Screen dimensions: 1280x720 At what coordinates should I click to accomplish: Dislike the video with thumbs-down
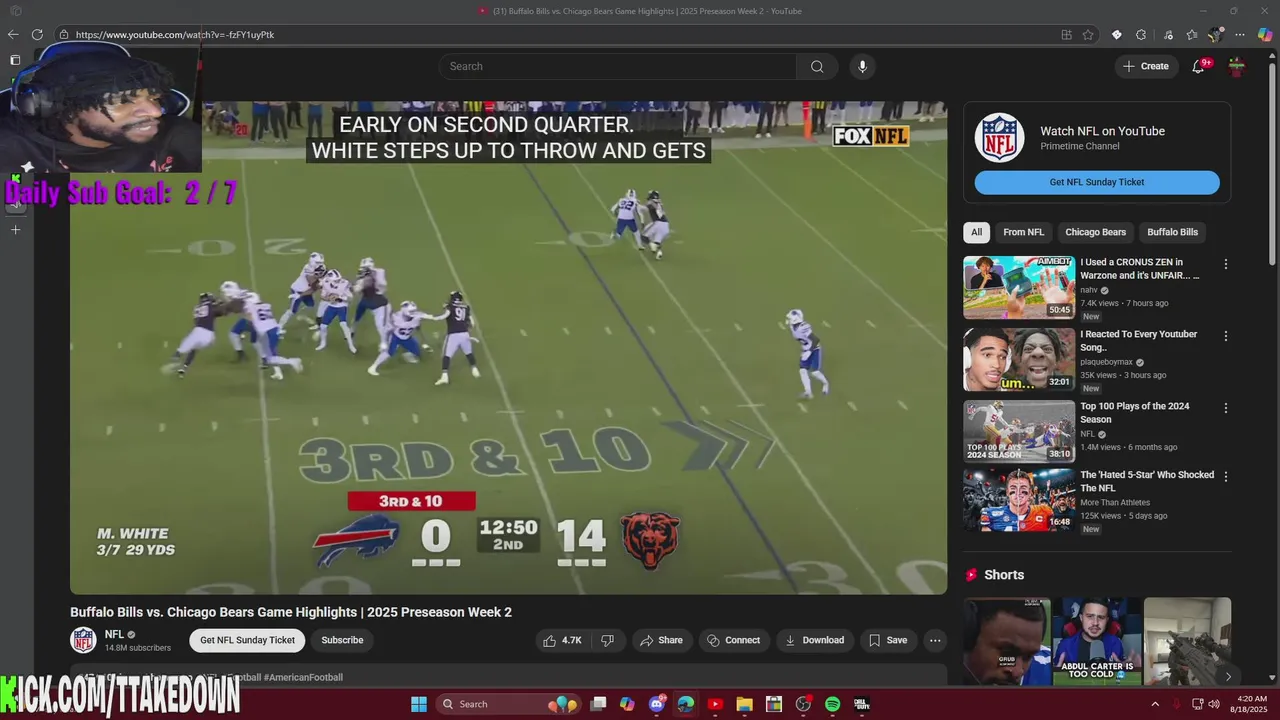[607, 640]
